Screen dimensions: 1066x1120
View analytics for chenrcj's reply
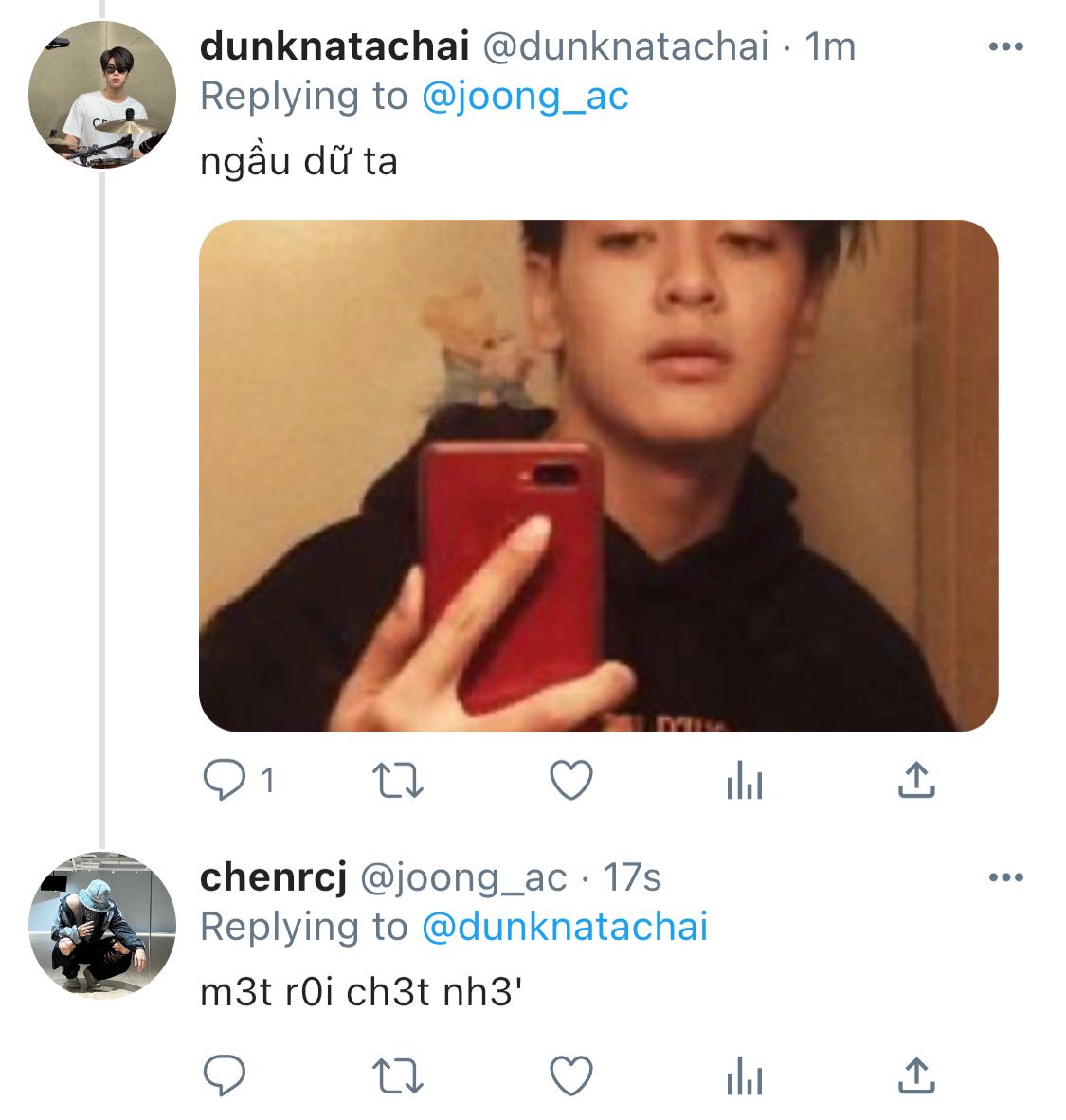[x=745, y=1076]
